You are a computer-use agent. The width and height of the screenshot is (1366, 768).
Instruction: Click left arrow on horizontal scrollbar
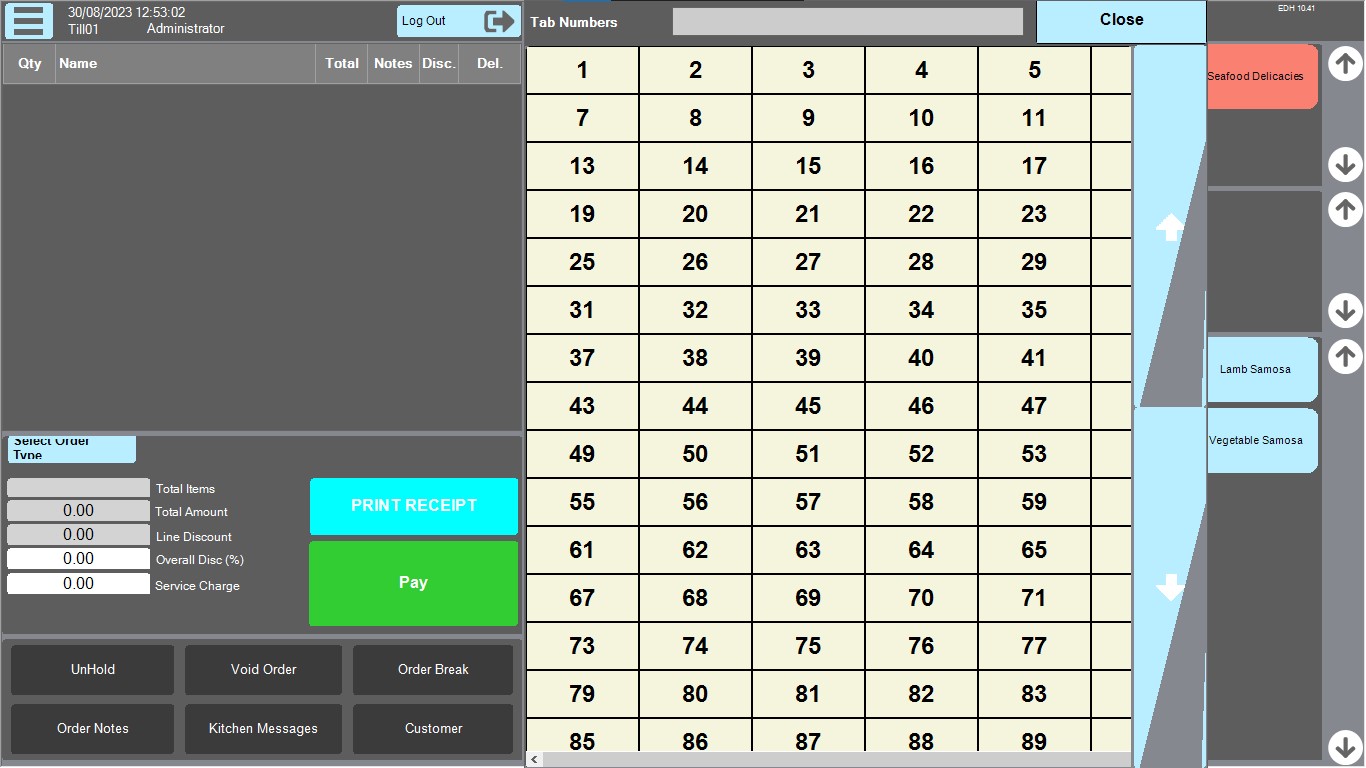point(535,760)
